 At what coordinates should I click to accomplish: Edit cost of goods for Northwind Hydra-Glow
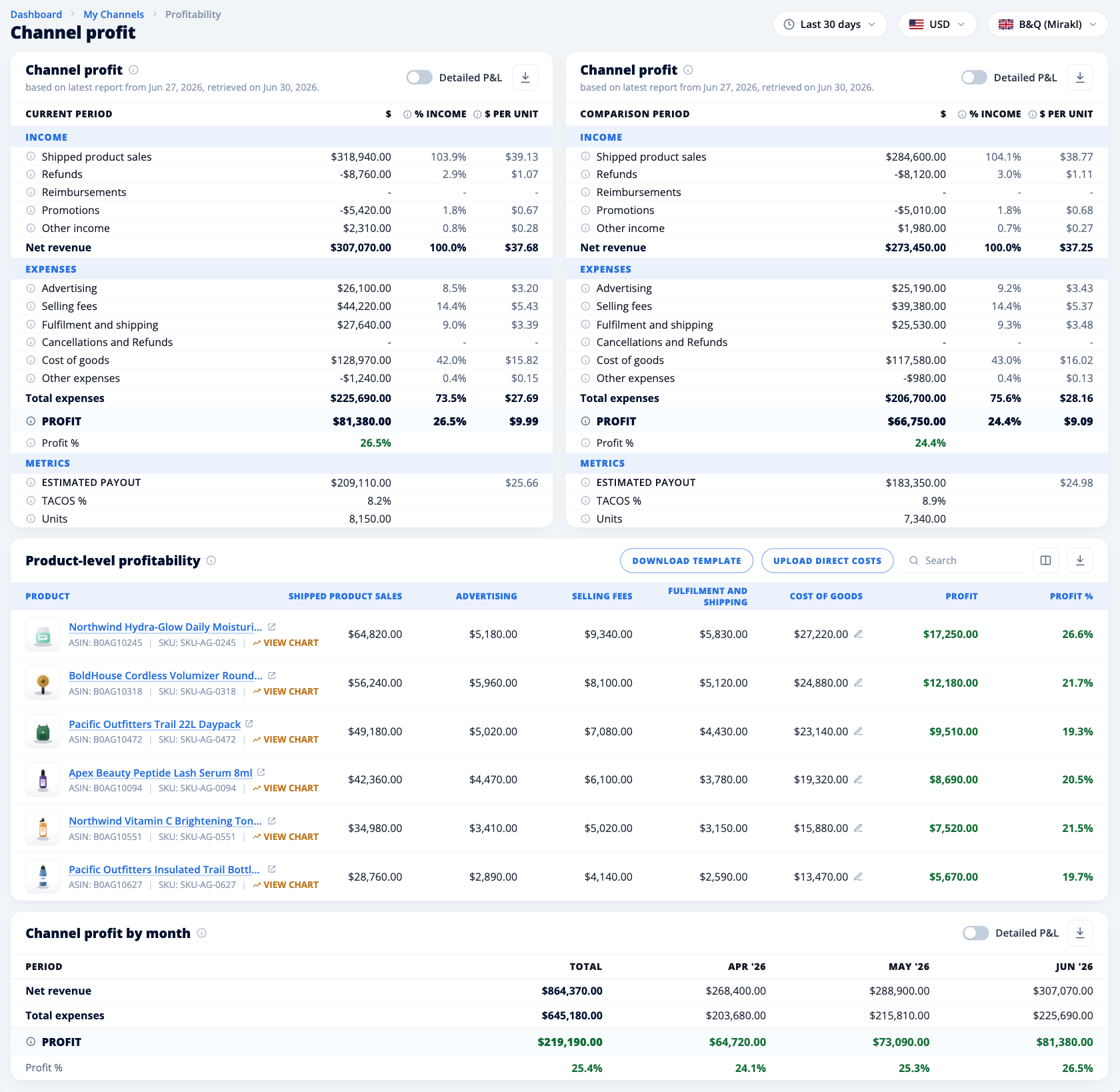coord(858,634)
